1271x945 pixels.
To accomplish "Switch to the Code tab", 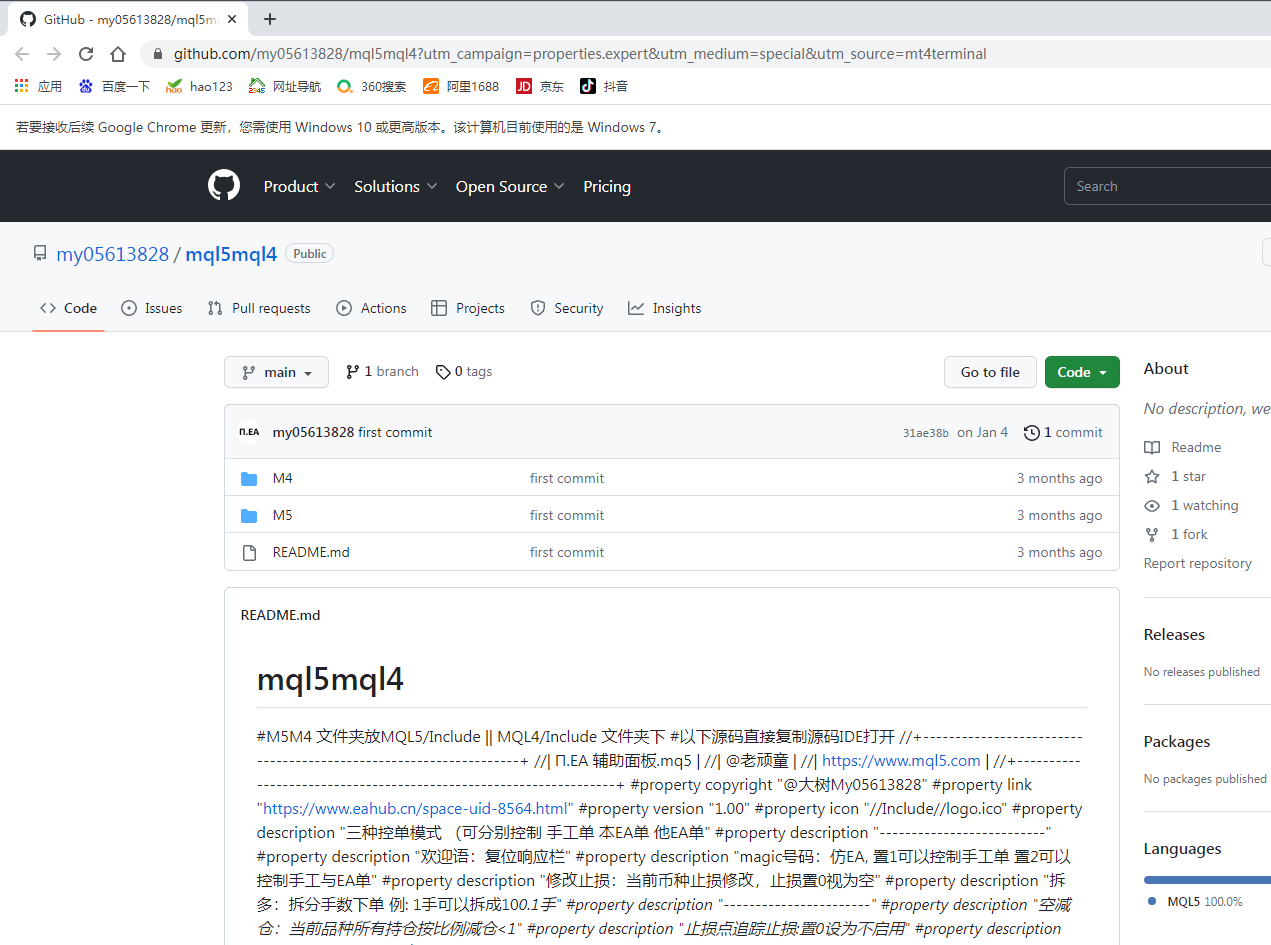I will [68, 308].
